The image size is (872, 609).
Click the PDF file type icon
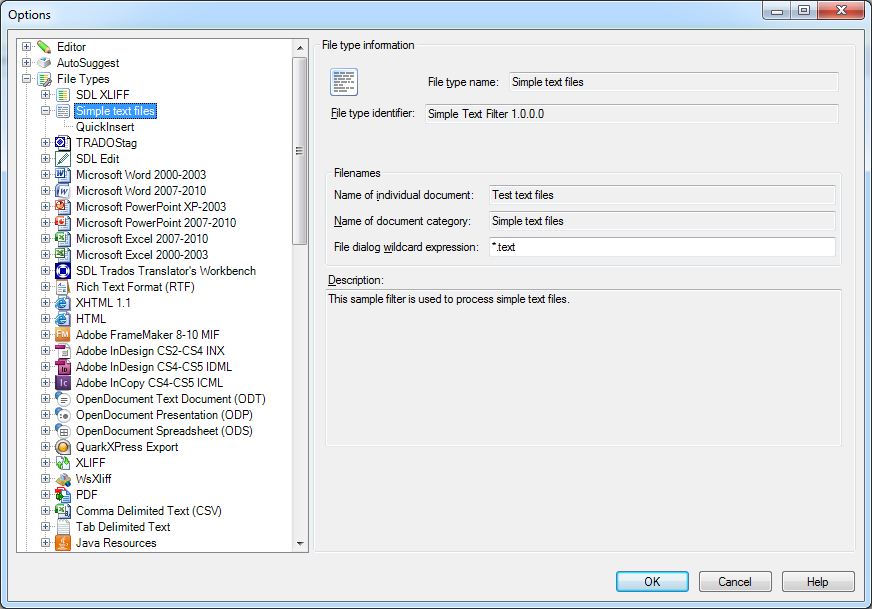pos(63,495)
